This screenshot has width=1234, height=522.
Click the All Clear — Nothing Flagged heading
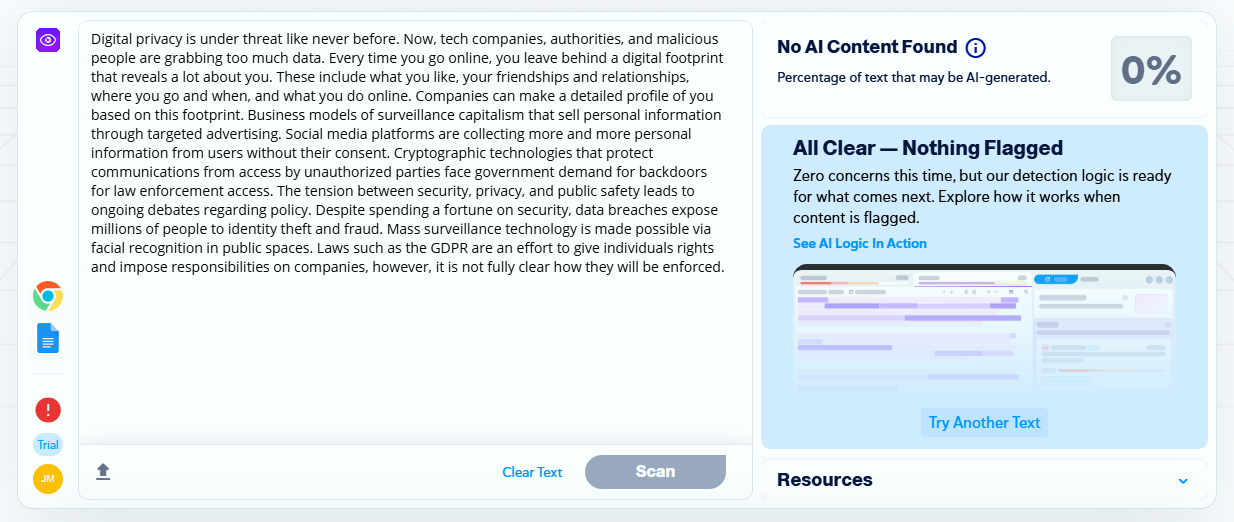click(x=927, y=149)
